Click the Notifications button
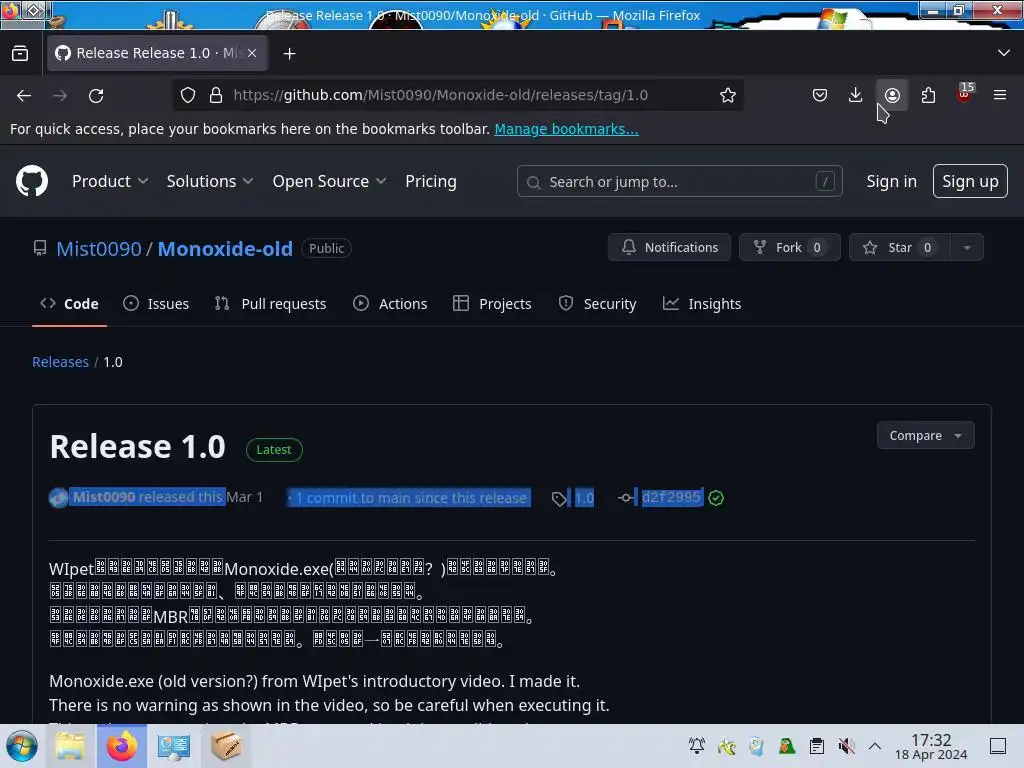 (669, 248)
